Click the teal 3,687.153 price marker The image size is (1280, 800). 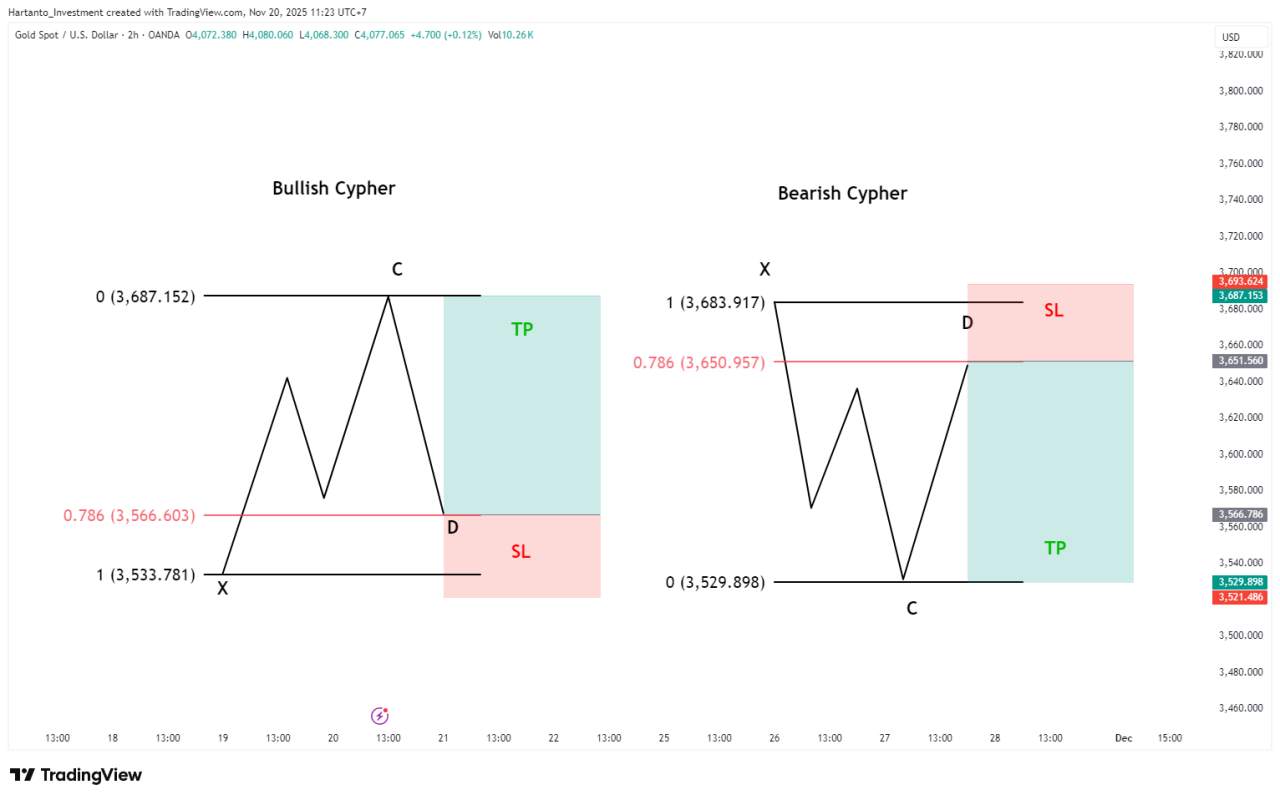[x=1240, y=296]
